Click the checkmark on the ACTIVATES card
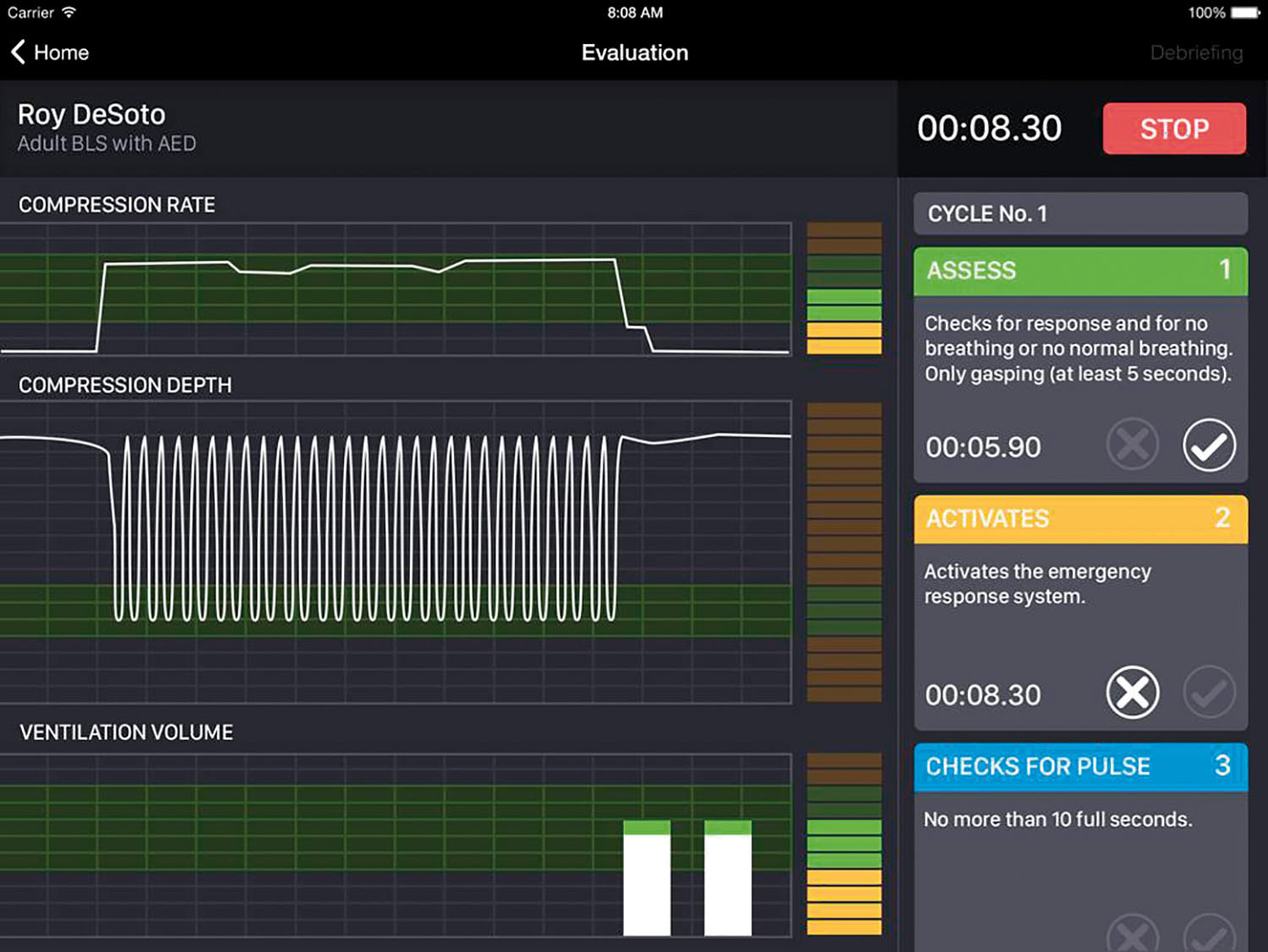The image size is (1268, 952). pos(1210,692)
